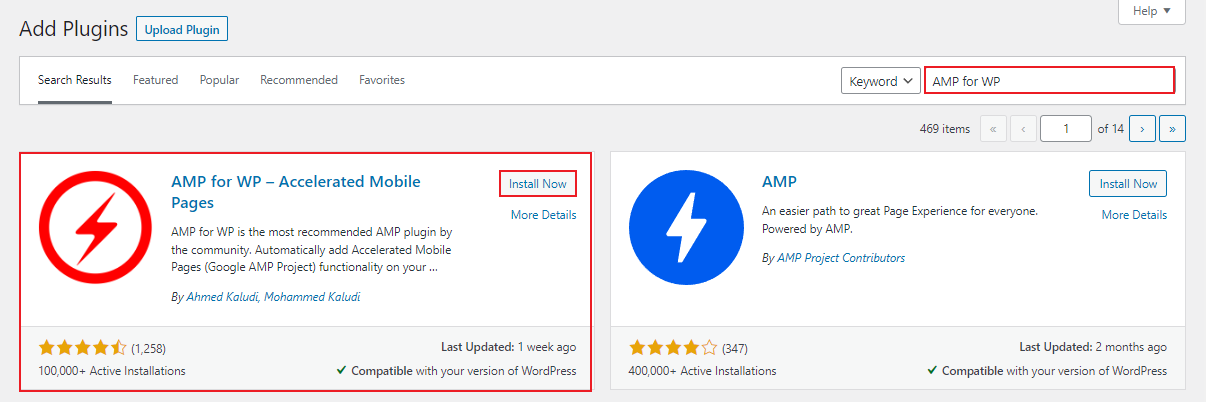This screenshot has height=402, width=1206.
Task: Select the Recommended tab
Action: click(x=299, y=80)
